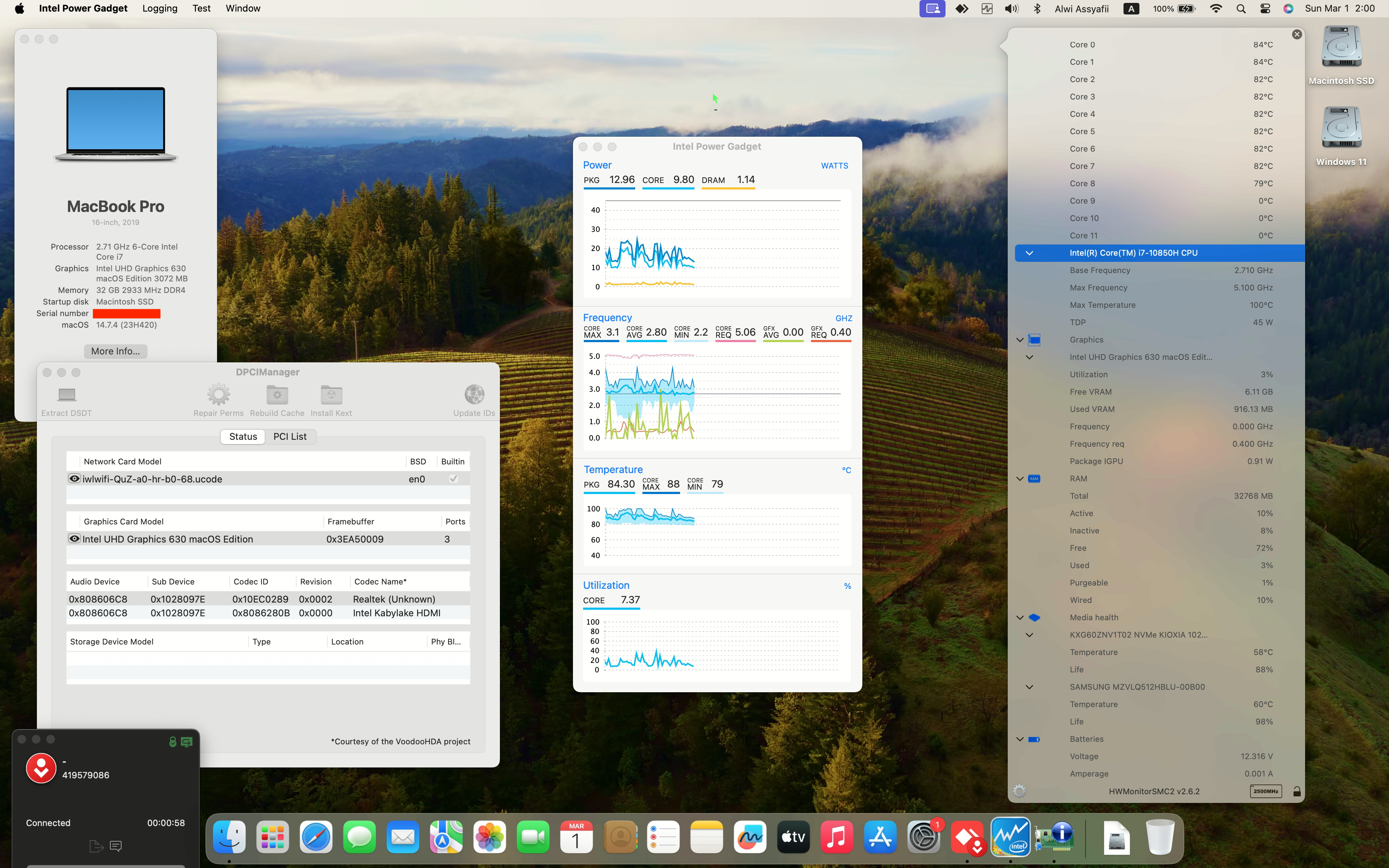Collapse SAMSUNG MZVLQ512HBLU drive entry
The width and height of the screenshot is (1389, 868).
(x=1029, y=687)
